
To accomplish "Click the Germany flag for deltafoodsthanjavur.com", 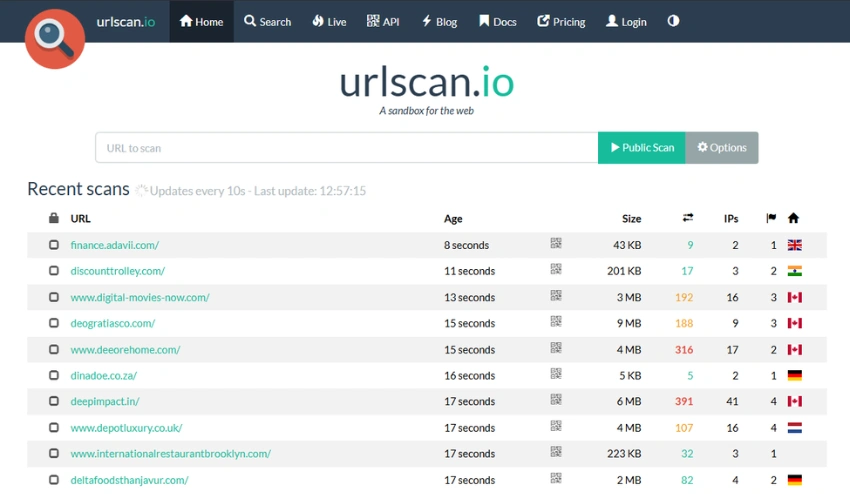I will 795,480.
